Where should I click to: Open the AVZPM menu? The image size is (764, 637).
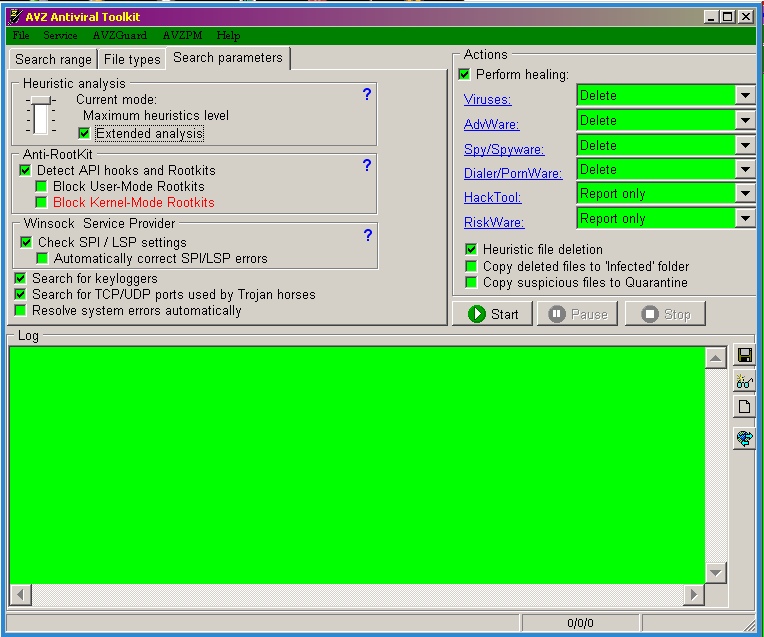pyautogui.click(x=182, y=35)
